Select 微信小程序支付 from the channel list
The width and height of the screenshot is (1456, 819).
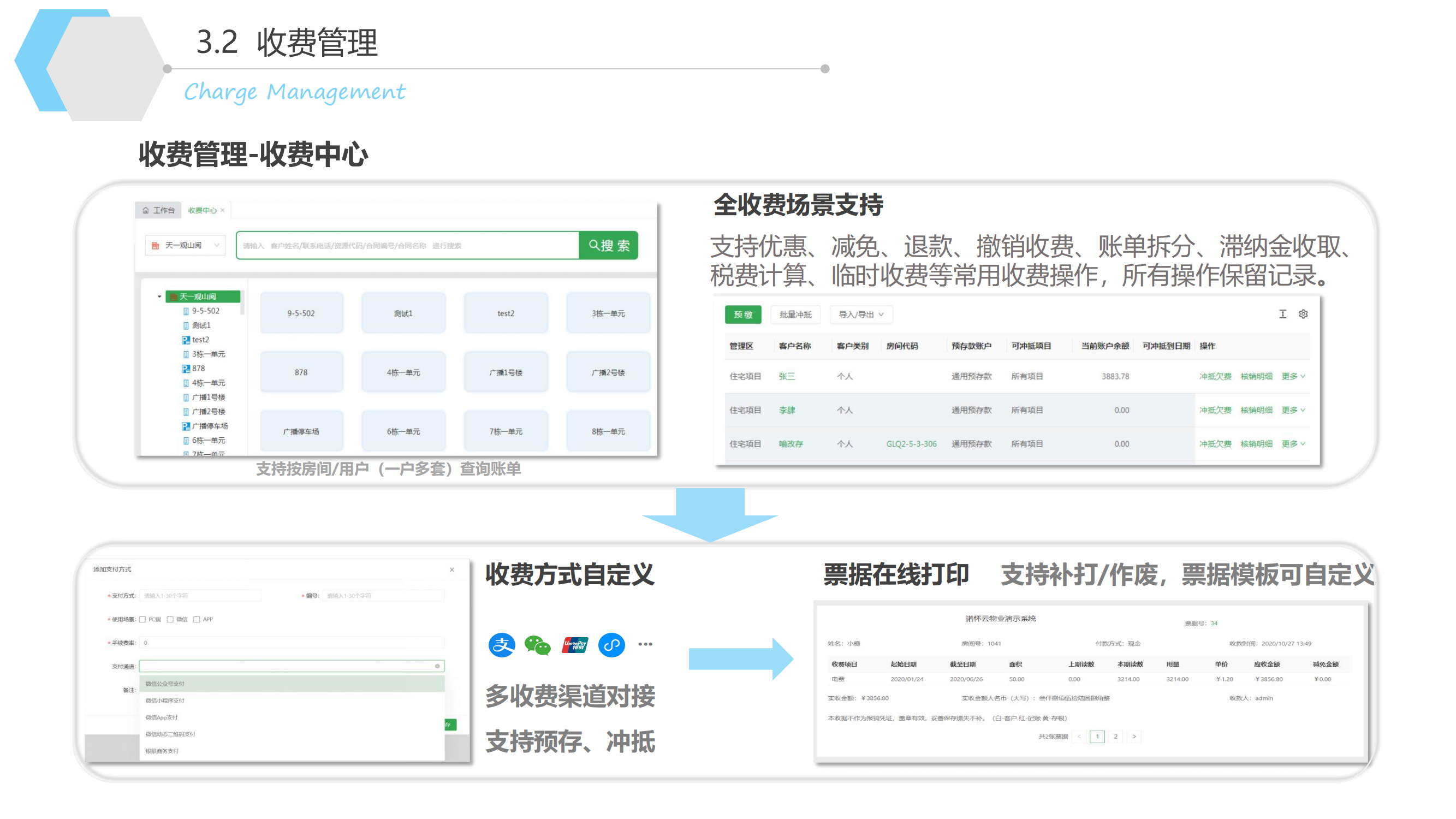coord(165,701)
